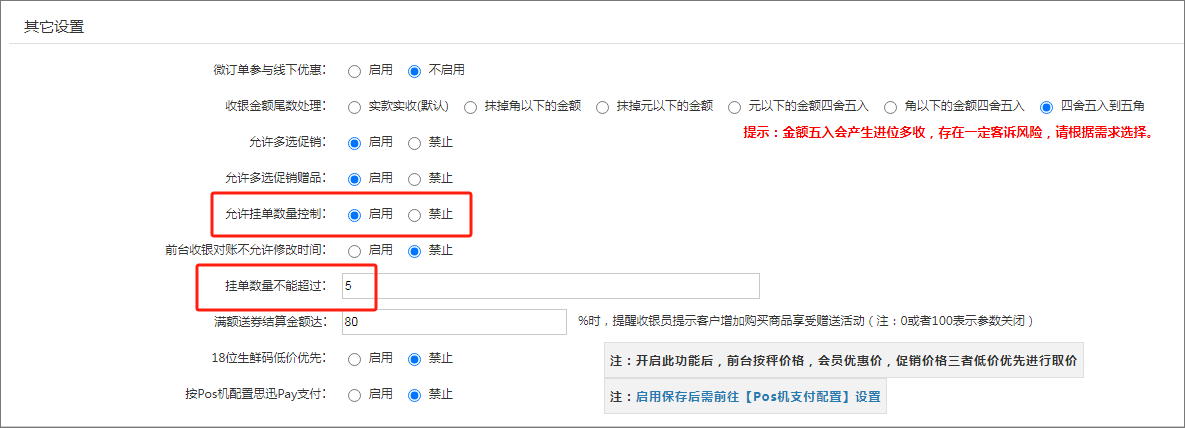Enable 微订单参与线下优惠 option
The height and width of the screenshot is (428, 1185).
point(354,71)
